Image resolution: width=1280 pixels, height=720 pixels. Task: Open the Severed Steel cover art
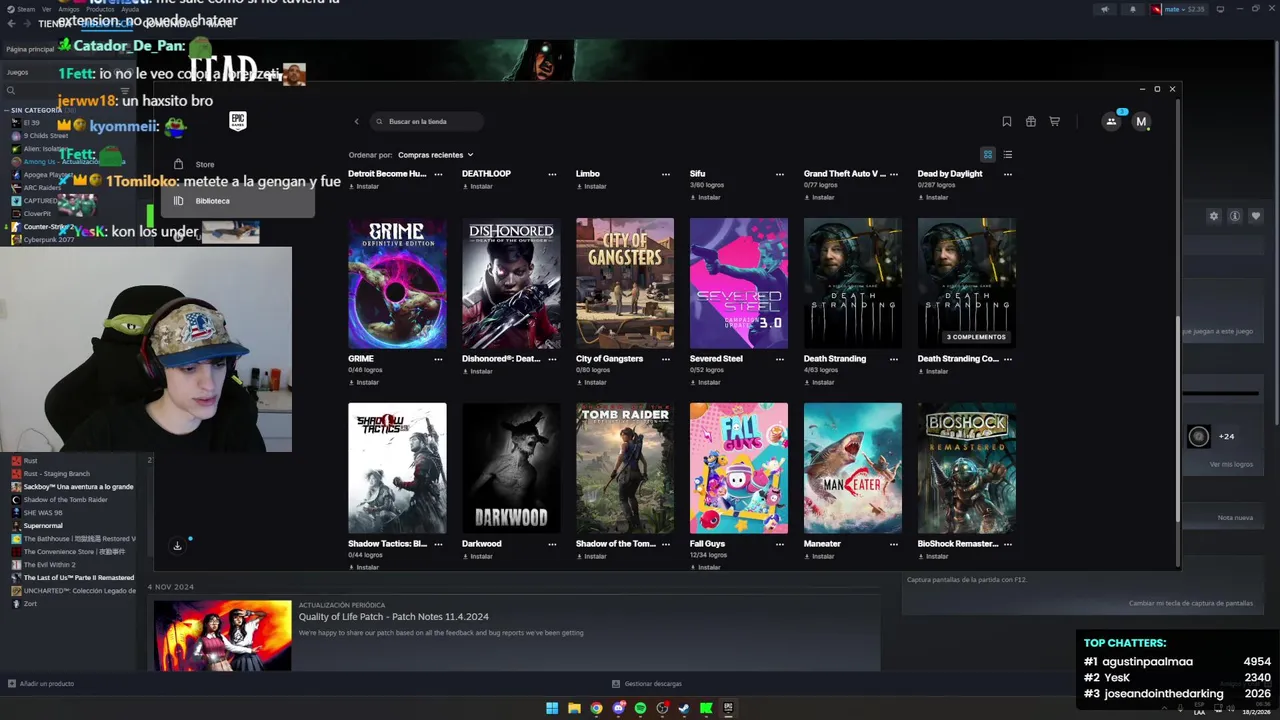739,283
